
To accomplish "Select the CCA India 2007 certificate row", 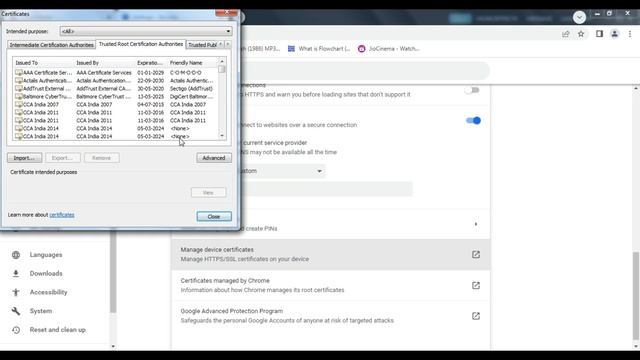I will coord(115,104).
